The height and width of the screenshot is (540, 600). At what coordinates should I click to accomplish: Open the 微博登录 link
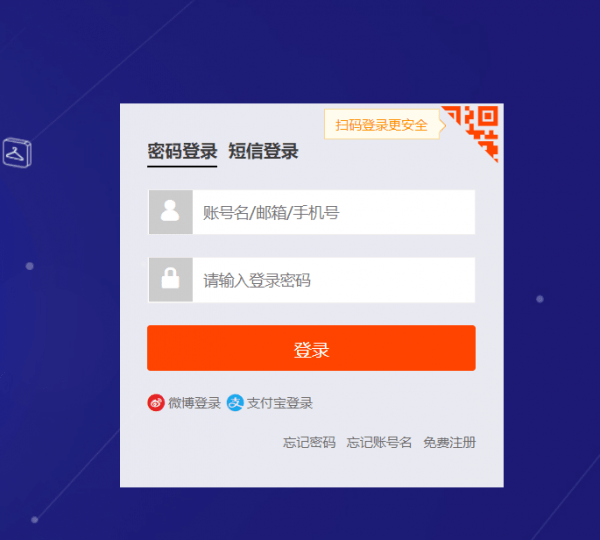[x=194, y=403]
